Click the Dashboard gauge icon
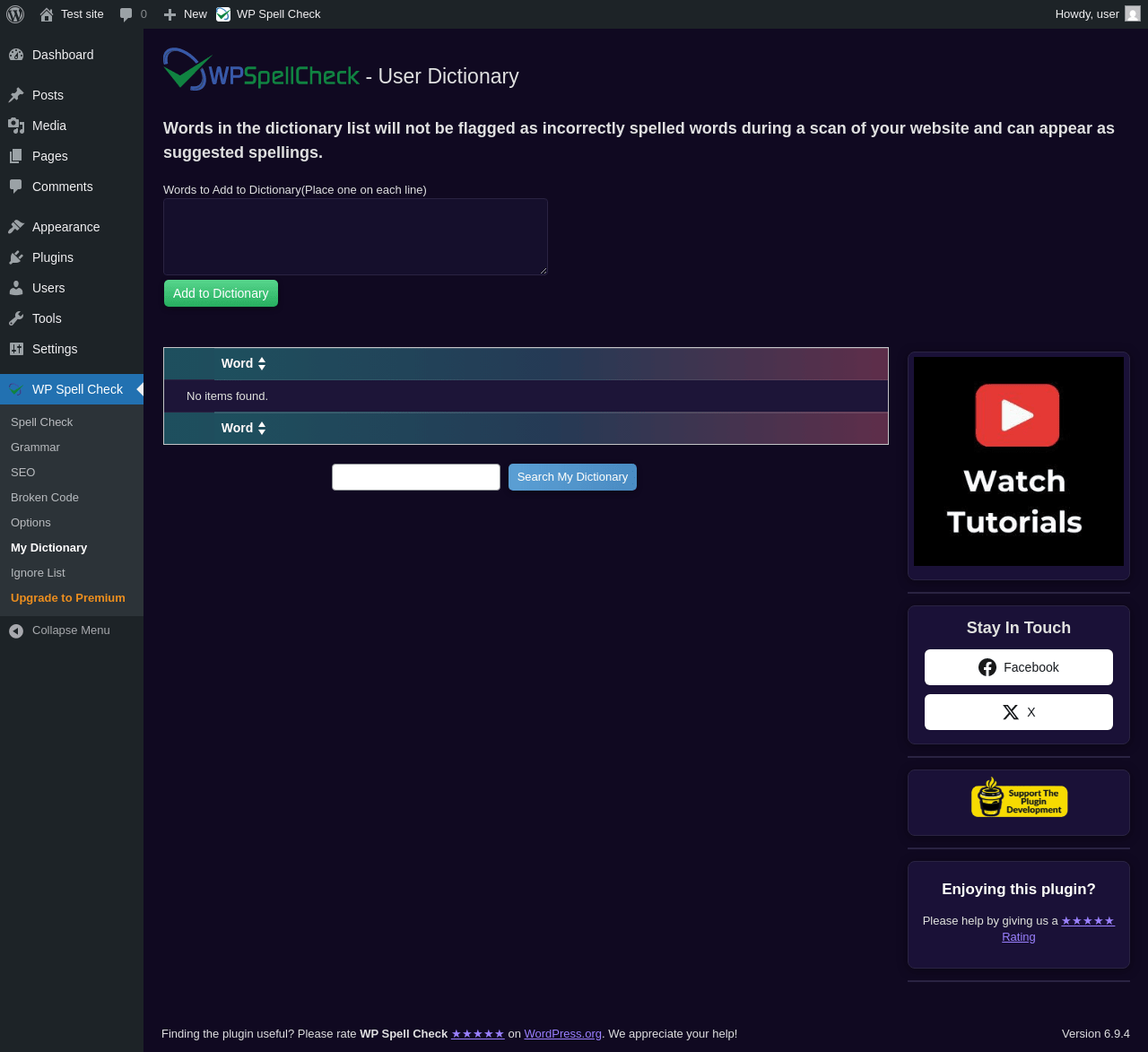 pos(16,55)
